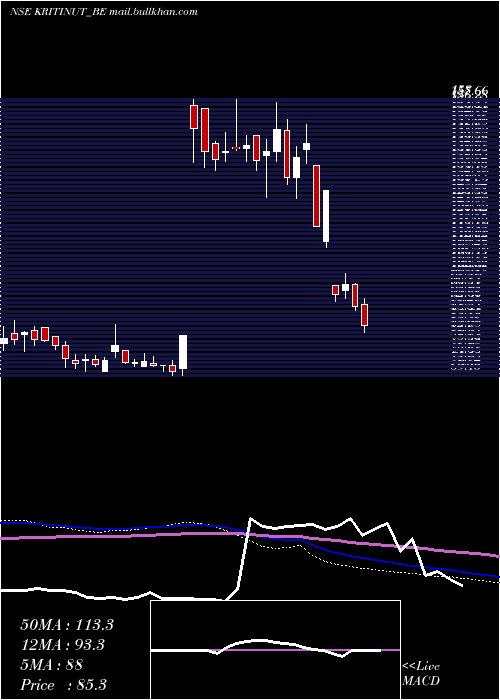Screen dimensions: 500x700
Task: Click the tall white candle before the gap up
Action: (183, 353)
